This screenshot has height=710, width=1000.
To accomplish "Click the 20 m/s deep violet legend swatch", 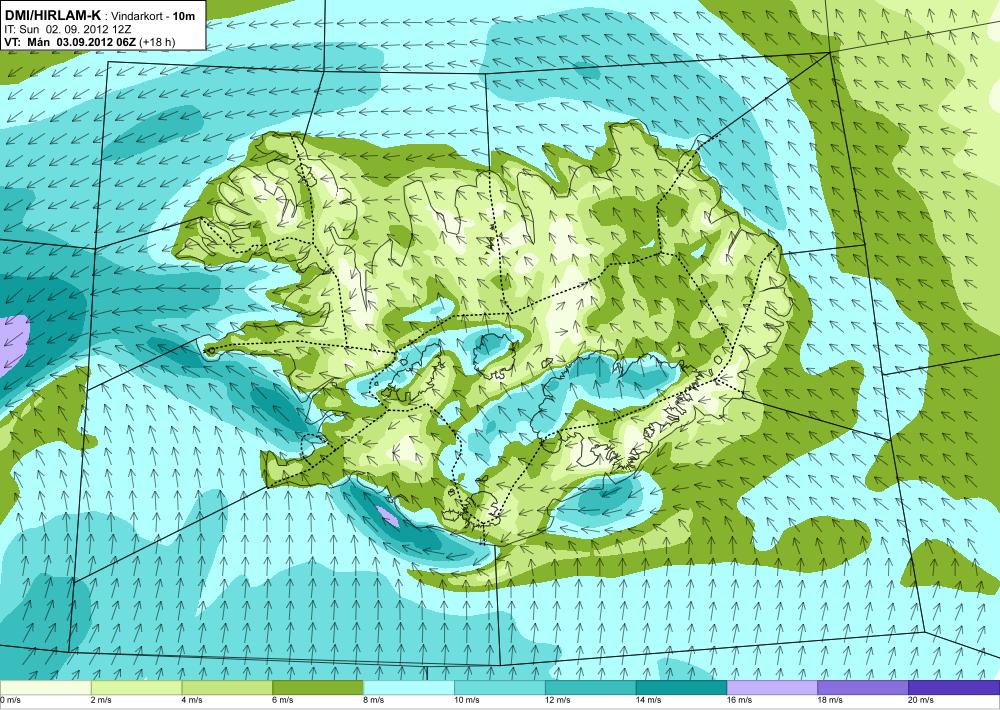I will tap(954, 688).
